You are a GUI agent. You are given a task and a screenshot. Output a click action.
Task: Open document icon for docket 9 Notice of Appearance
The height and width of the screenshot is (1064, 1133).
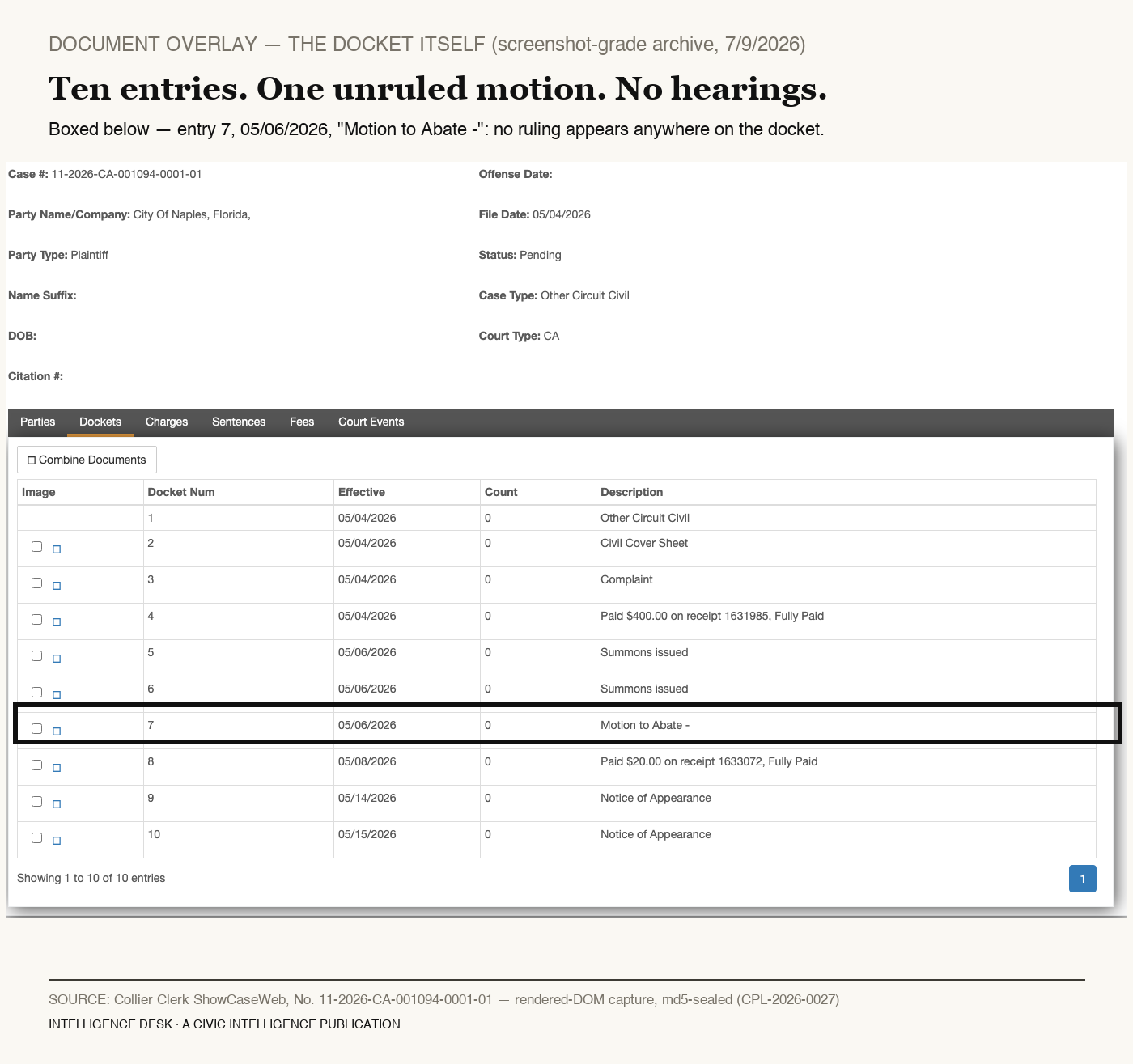point(57,804)
